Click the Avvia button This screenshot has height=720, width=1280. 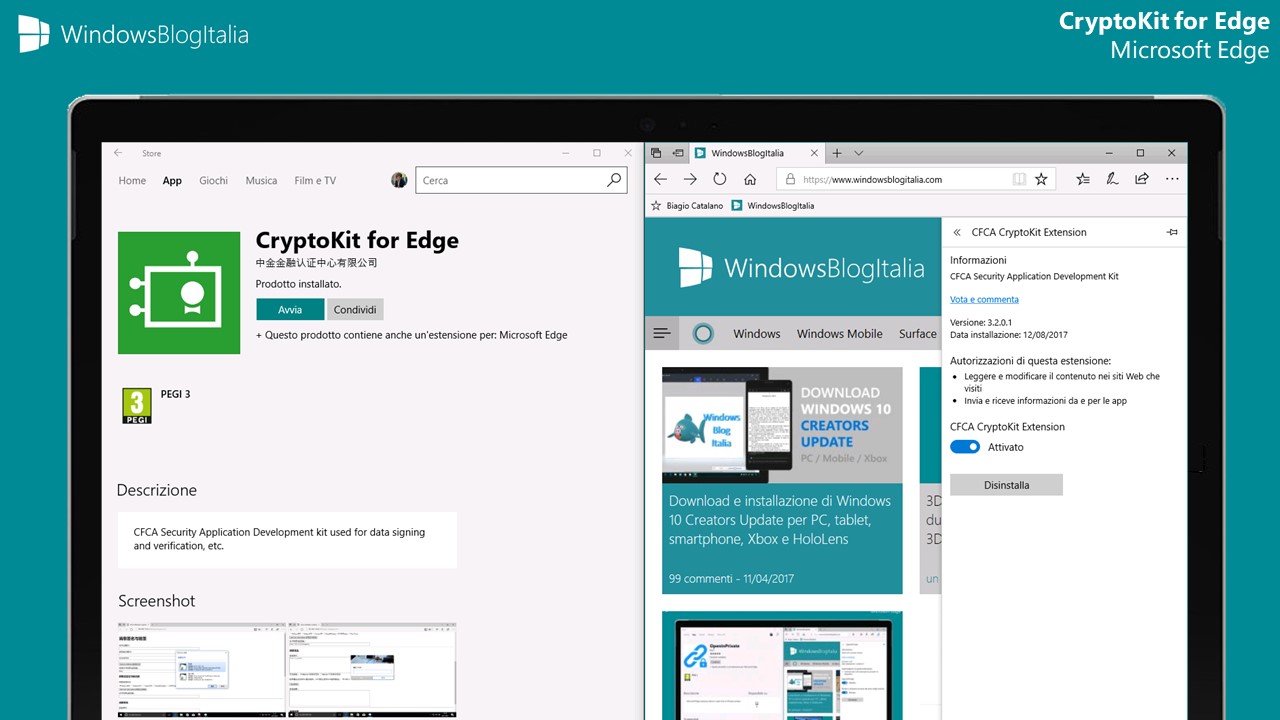tap(290, 310)
